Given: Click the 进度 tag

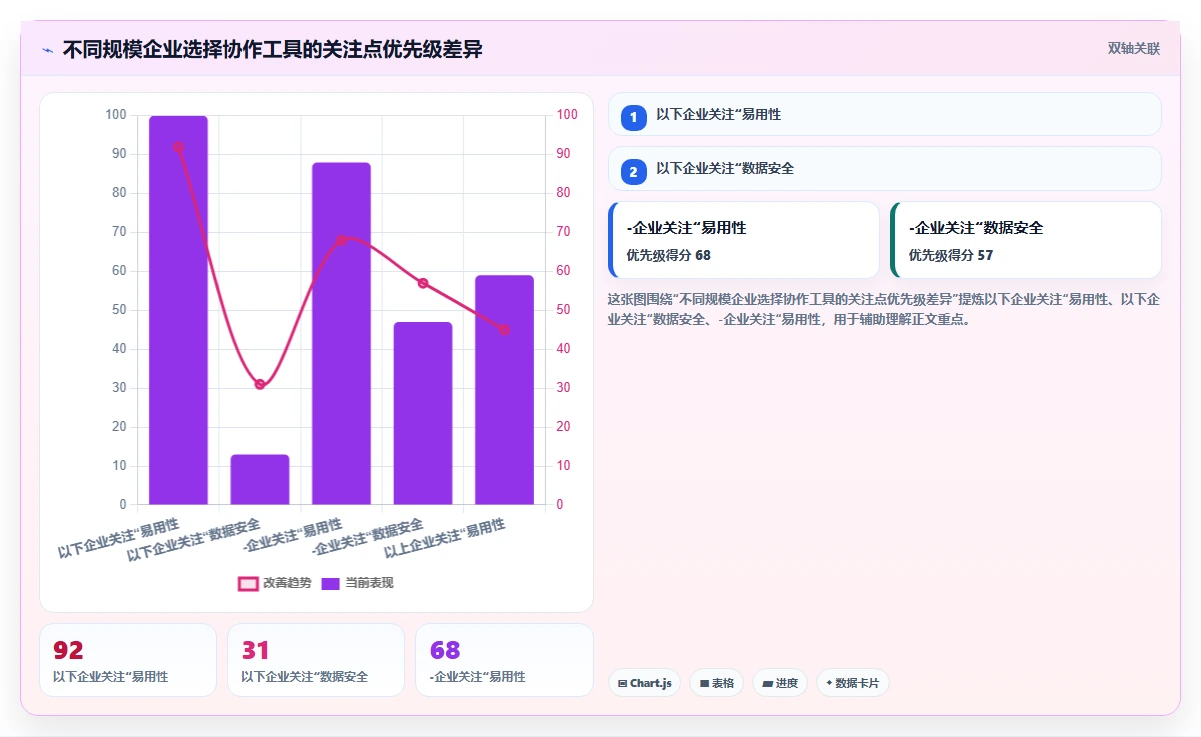Looking at the screenshot, I should [x=780, y=683].
